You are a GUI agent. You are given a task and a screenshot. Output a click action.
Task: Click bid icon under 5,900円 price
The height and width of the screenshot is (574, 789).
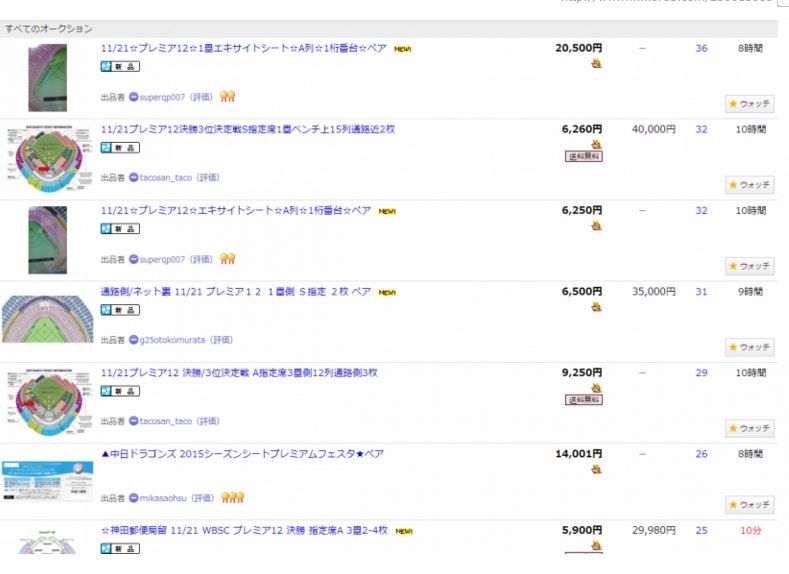coord(596,545)
